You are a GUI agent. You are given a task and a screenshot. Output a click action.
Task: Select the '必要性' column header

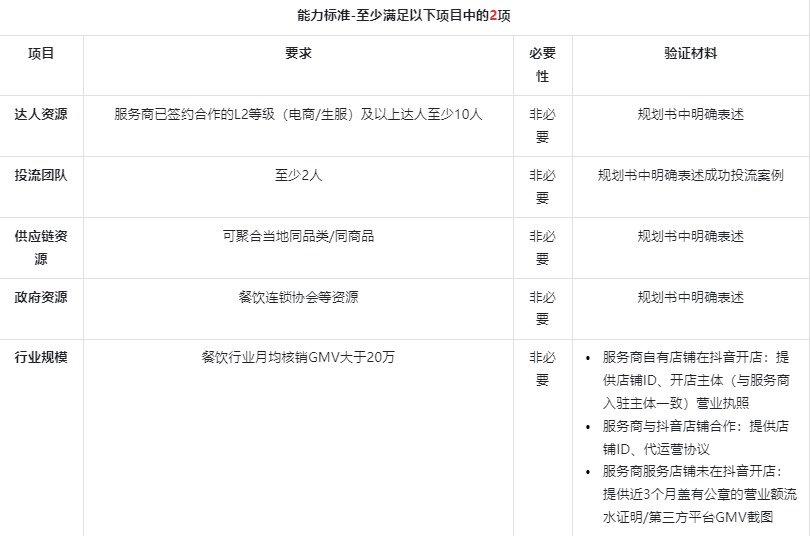[542, 65]
